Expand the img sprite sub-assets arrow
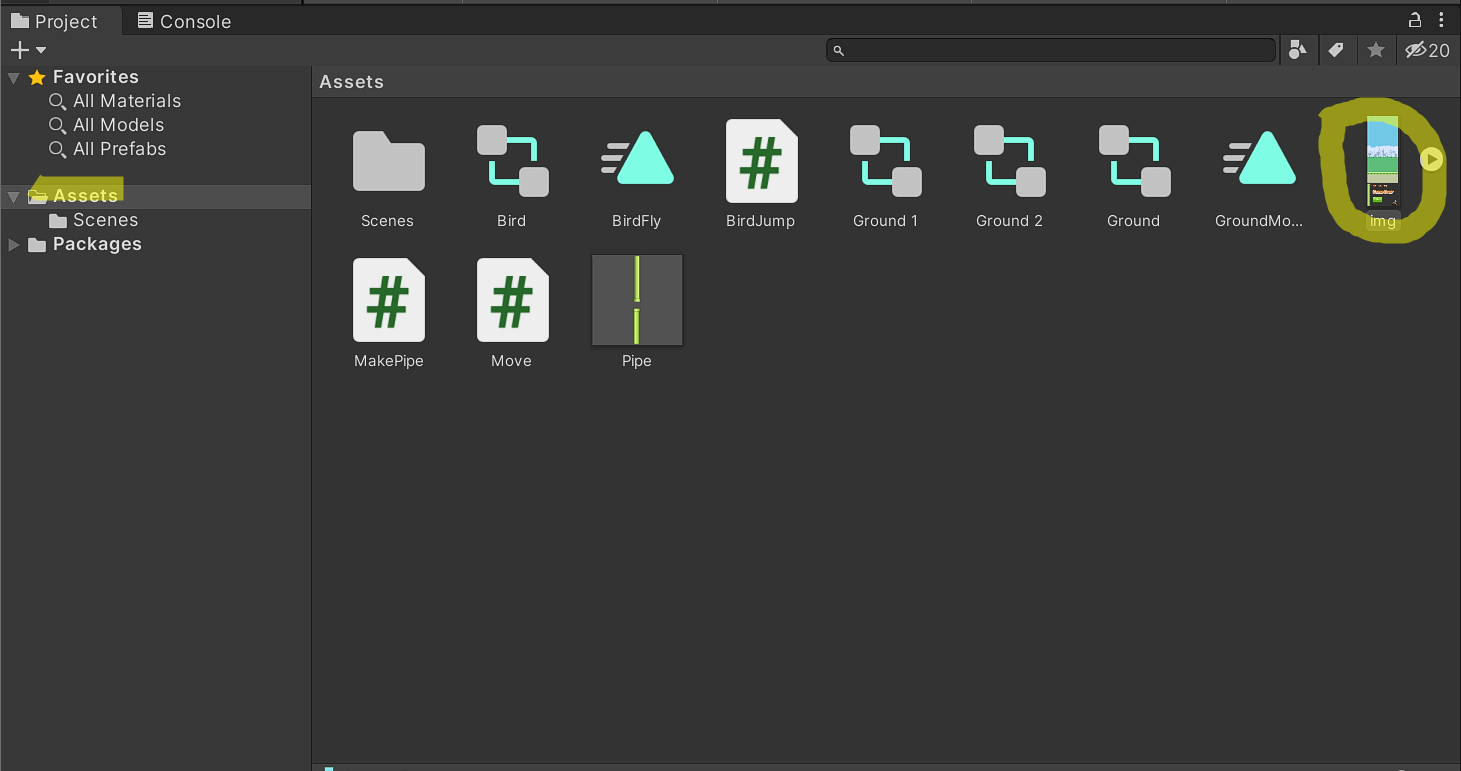The height and width of the screenshot is (771, 1461). click(1432, 159)
